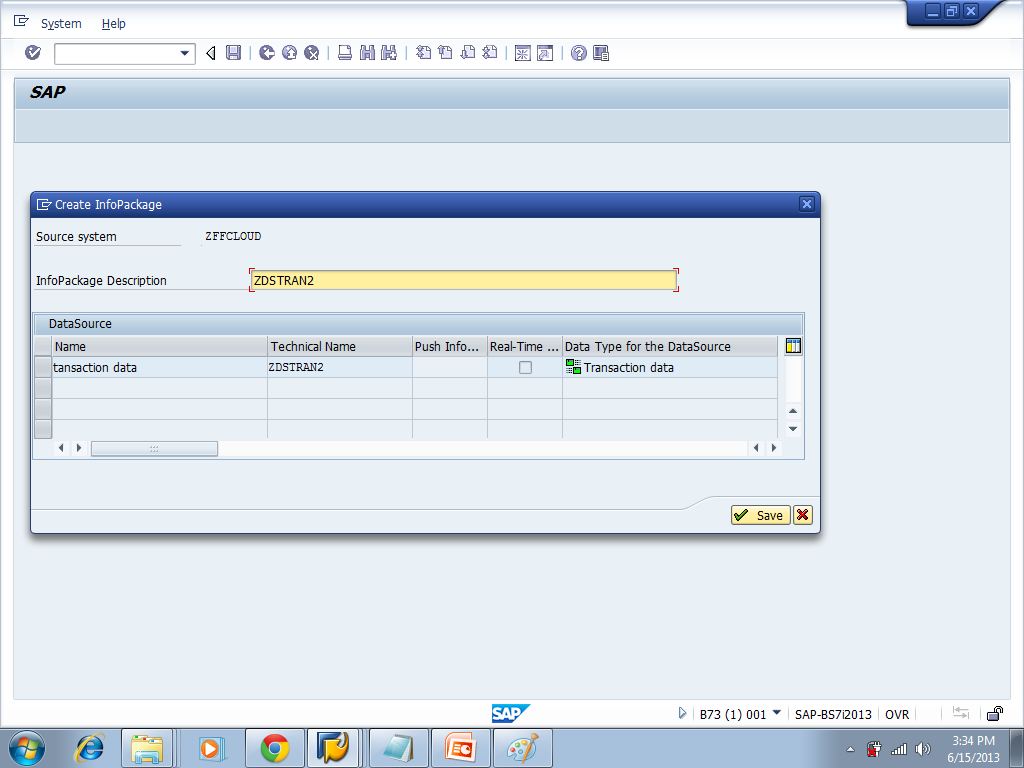Click the select-all corner cell of table
The height and width of the screenshot is (768, 1024).
[42, 346]
